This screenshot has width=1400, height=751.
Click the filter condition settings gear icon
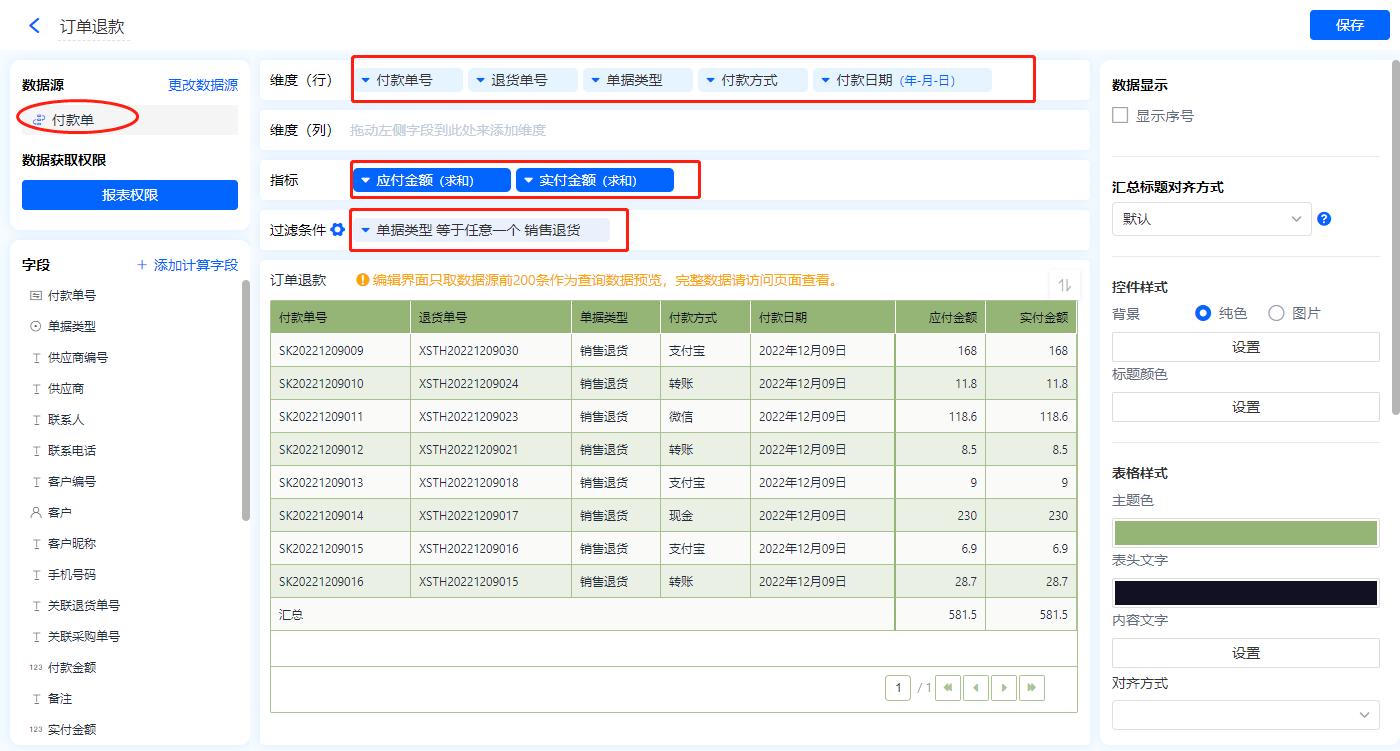point(337,230)
